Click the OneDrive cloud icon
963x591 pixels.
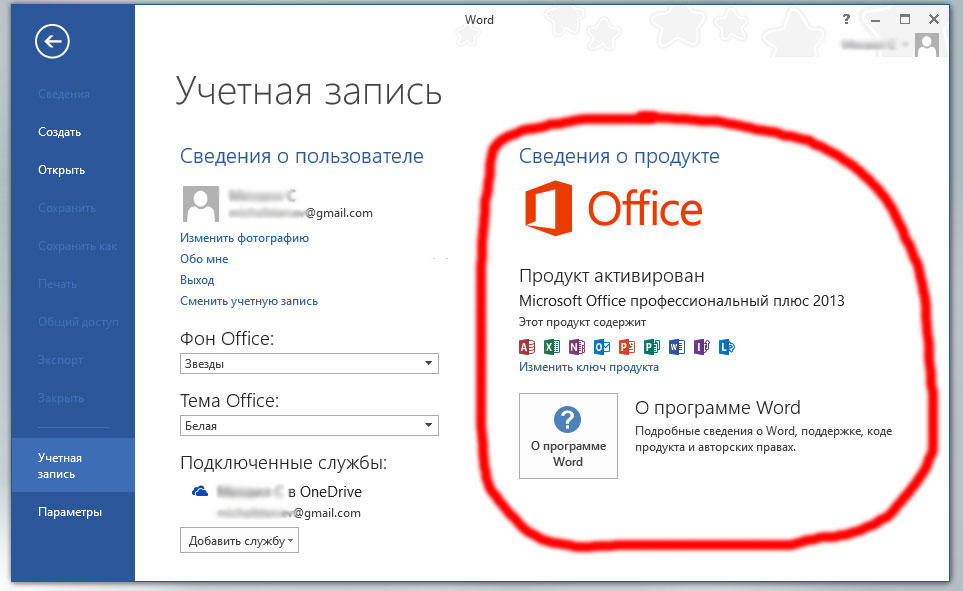(x=200, y=491)
